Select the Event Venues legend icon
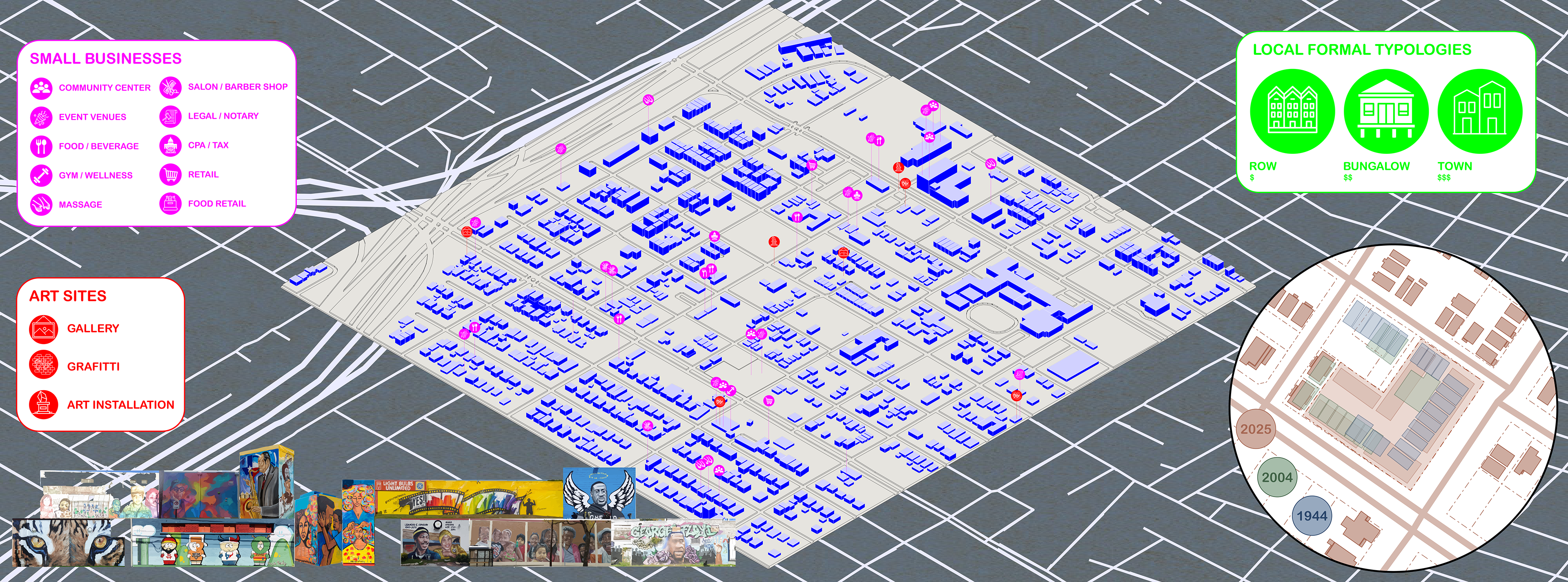The width and height of the screenshot is (1568, 582). (41, 118)
